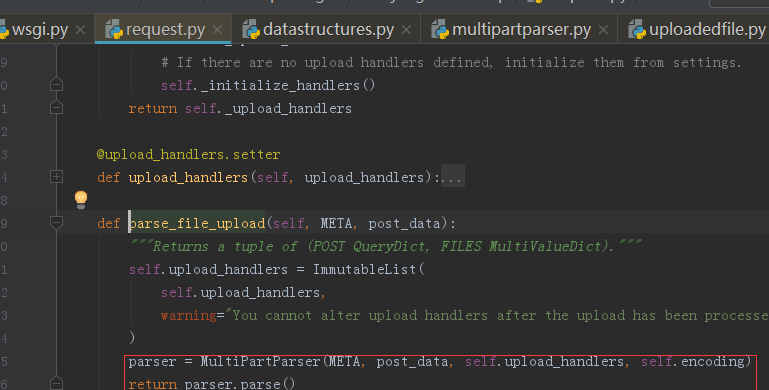Click post_data parameter in parse_file_upload signature
The width and height of the screenshot is (769, 390).
point(405,224)
